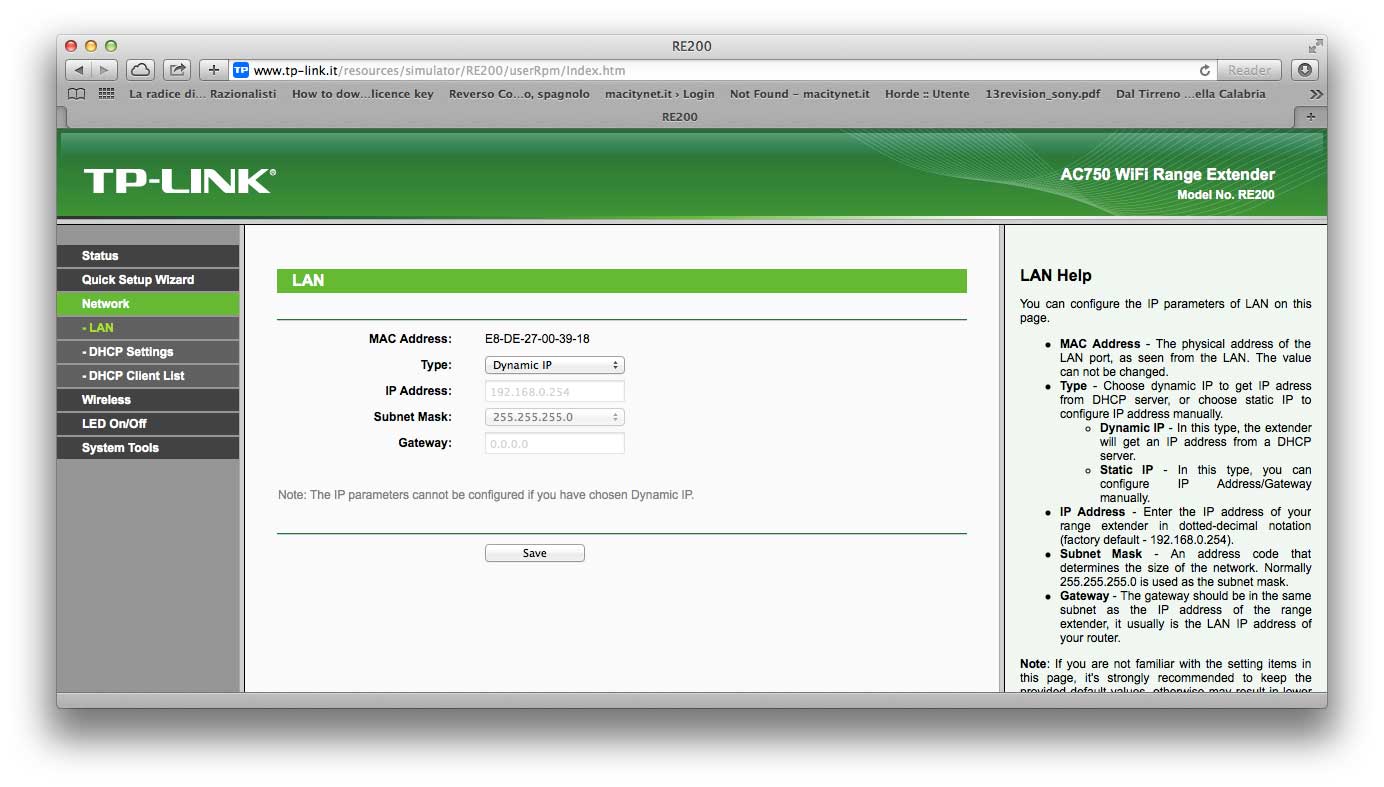The image size is (1384, 787).
Task: Click the 'IP Address:' field label
Action: (x=418, y=391)
